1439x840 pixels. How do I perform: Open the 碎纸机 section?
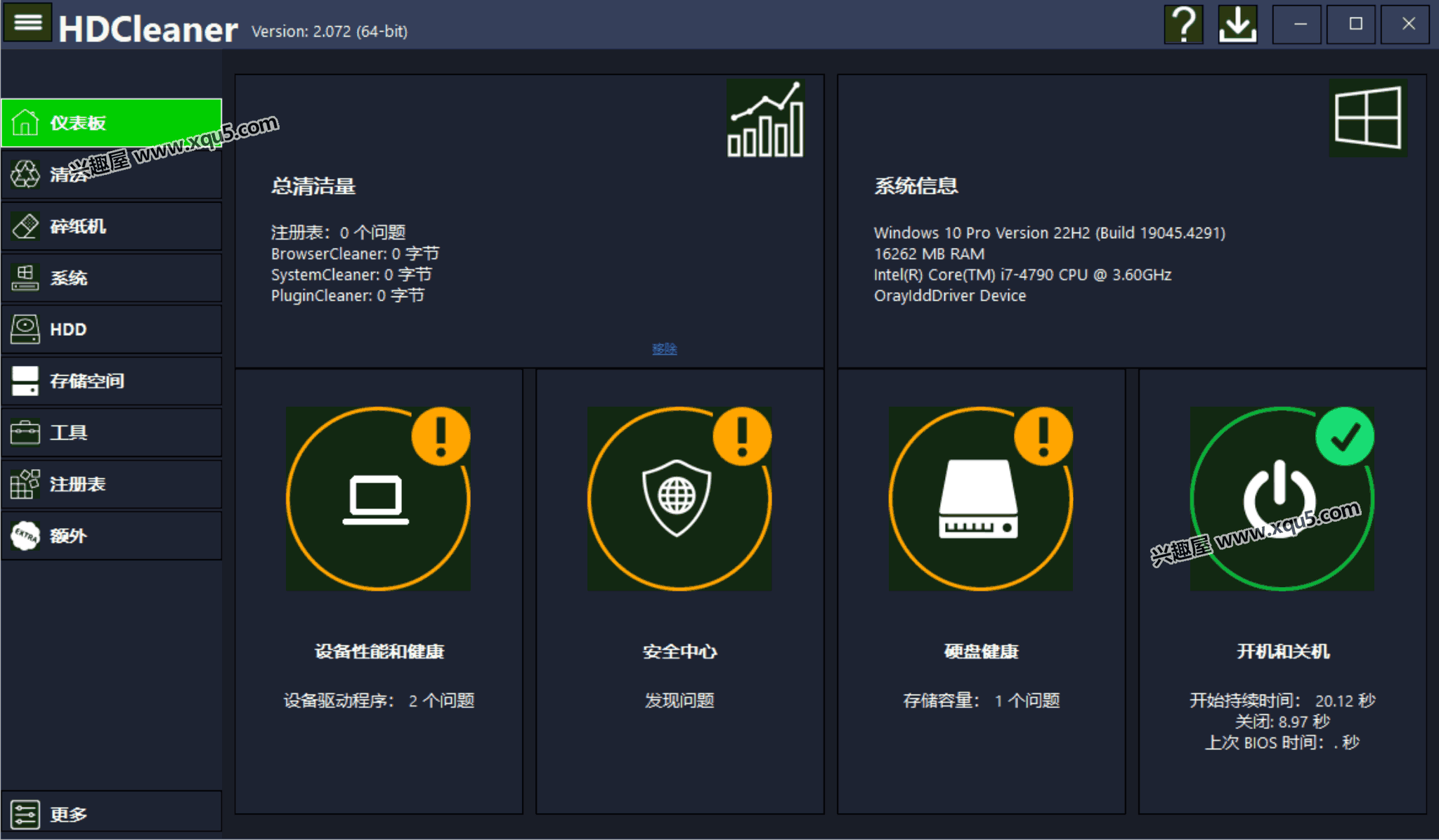[x=112, y=226]
